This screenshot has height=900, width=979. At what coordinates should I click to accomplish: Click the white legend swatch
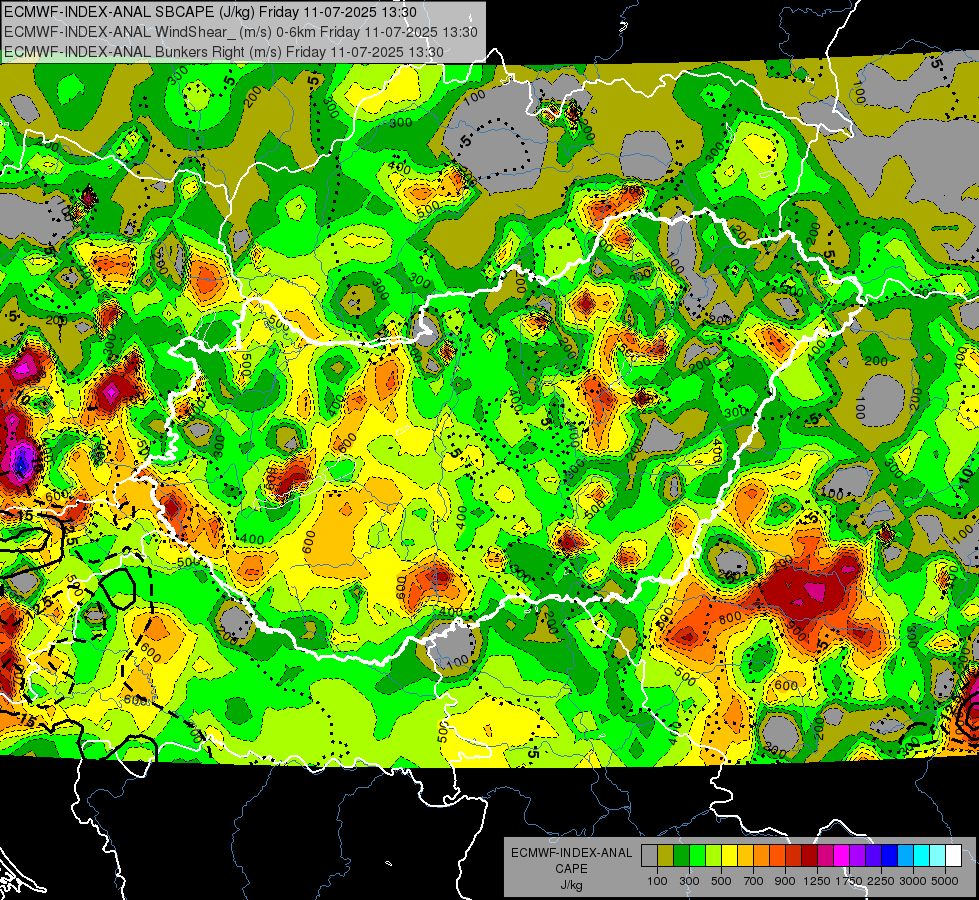[x=953, y=856]
